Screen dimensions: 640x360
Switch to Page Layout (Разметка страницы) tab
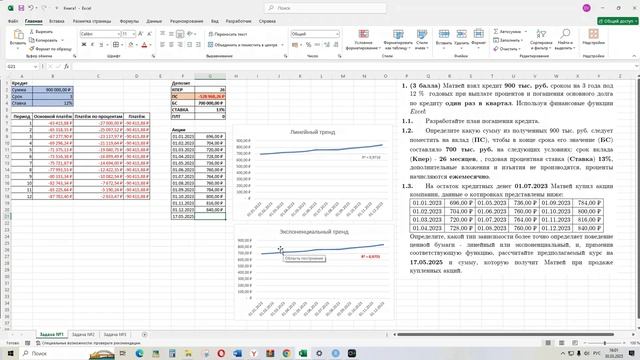(x=92, y=21)
